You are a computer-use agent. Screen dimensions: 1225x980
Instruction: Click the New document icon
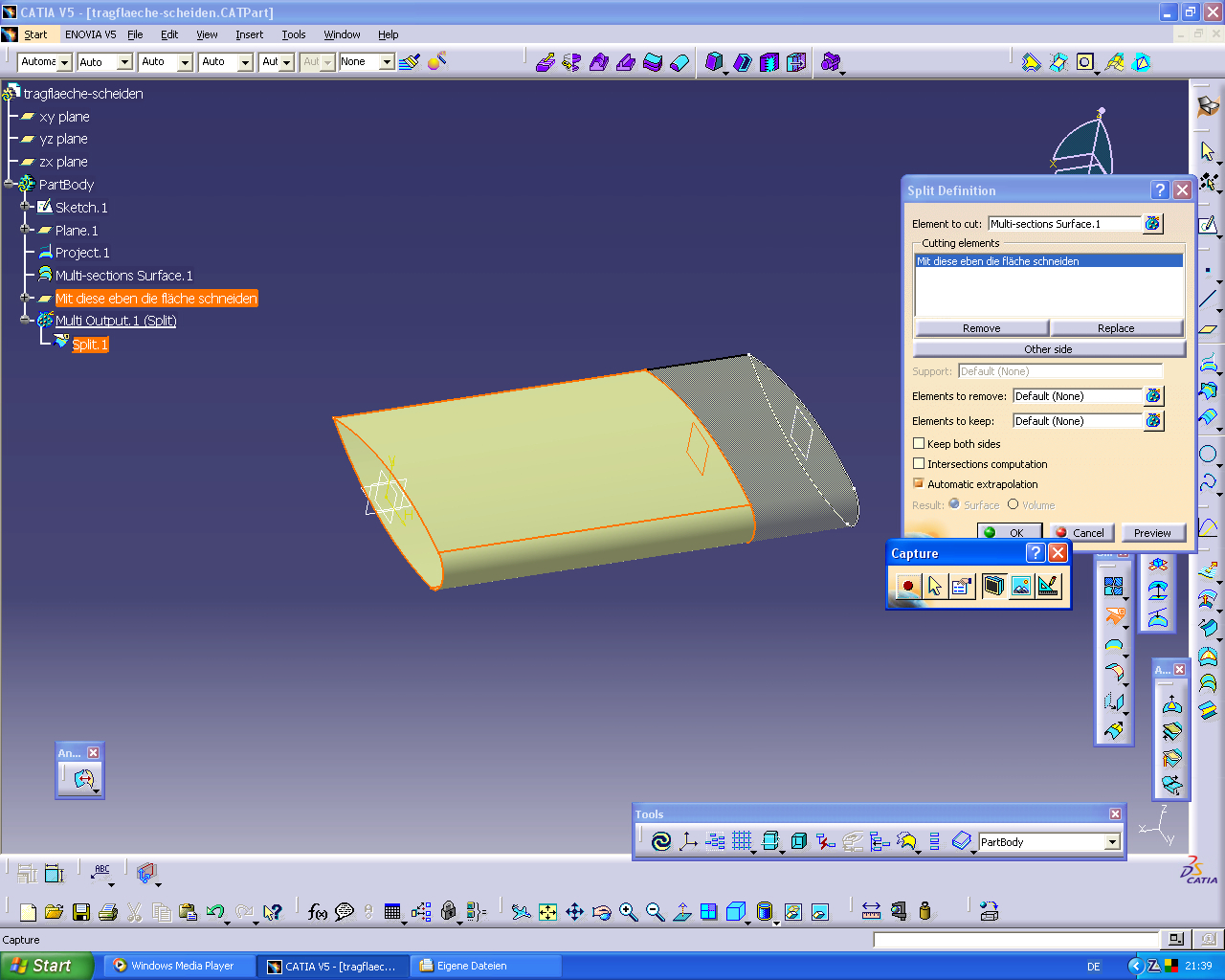click(x=28, y=912)
